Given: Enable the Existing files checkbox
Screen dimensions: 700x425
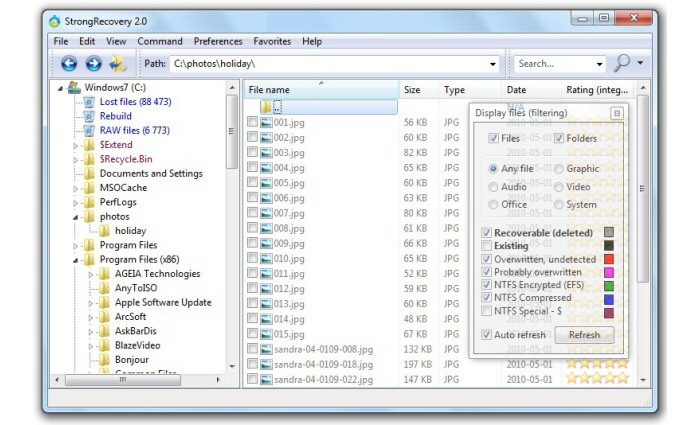Looking at the screenshot, I should point(487,246).
